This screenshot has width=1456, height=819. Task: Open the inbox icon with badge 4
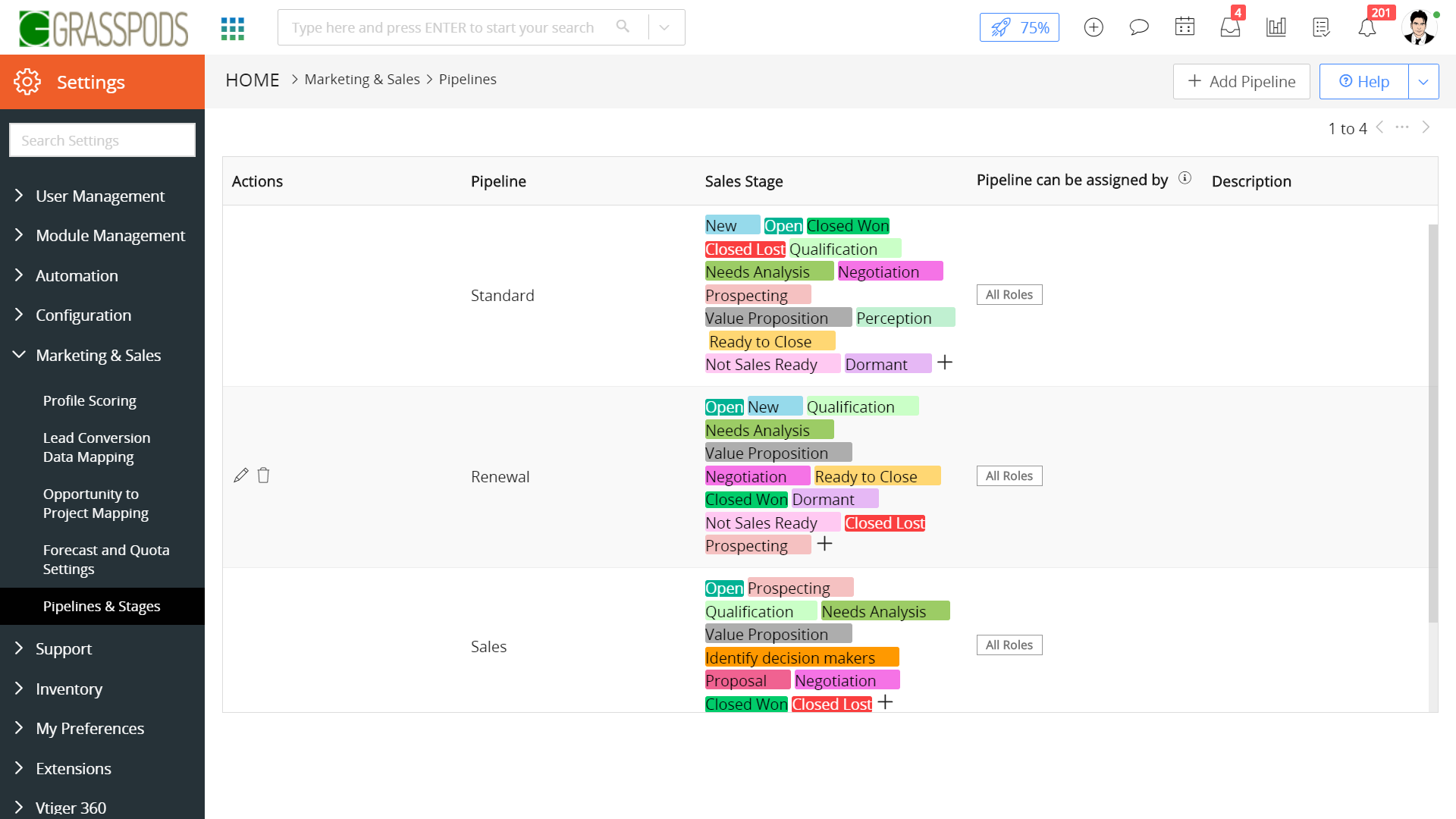pos(1230,28)
